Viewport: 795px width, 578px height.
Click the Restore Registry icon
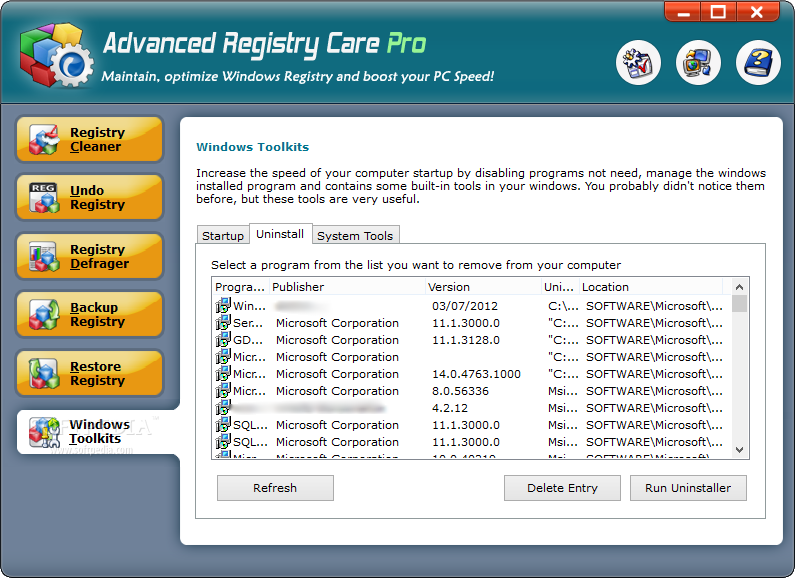[x=44, y=374]
